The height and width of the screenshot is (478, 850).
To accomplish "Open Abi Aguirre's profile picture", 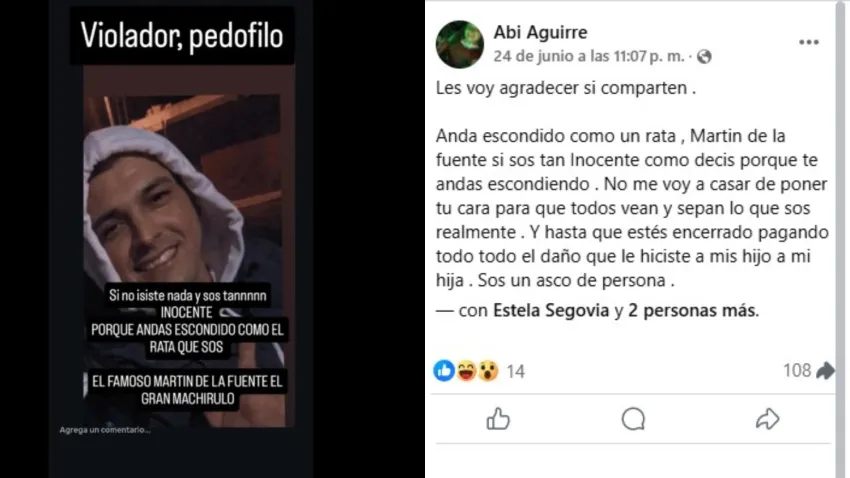I will pyautogui.click(x=460, y=44).
